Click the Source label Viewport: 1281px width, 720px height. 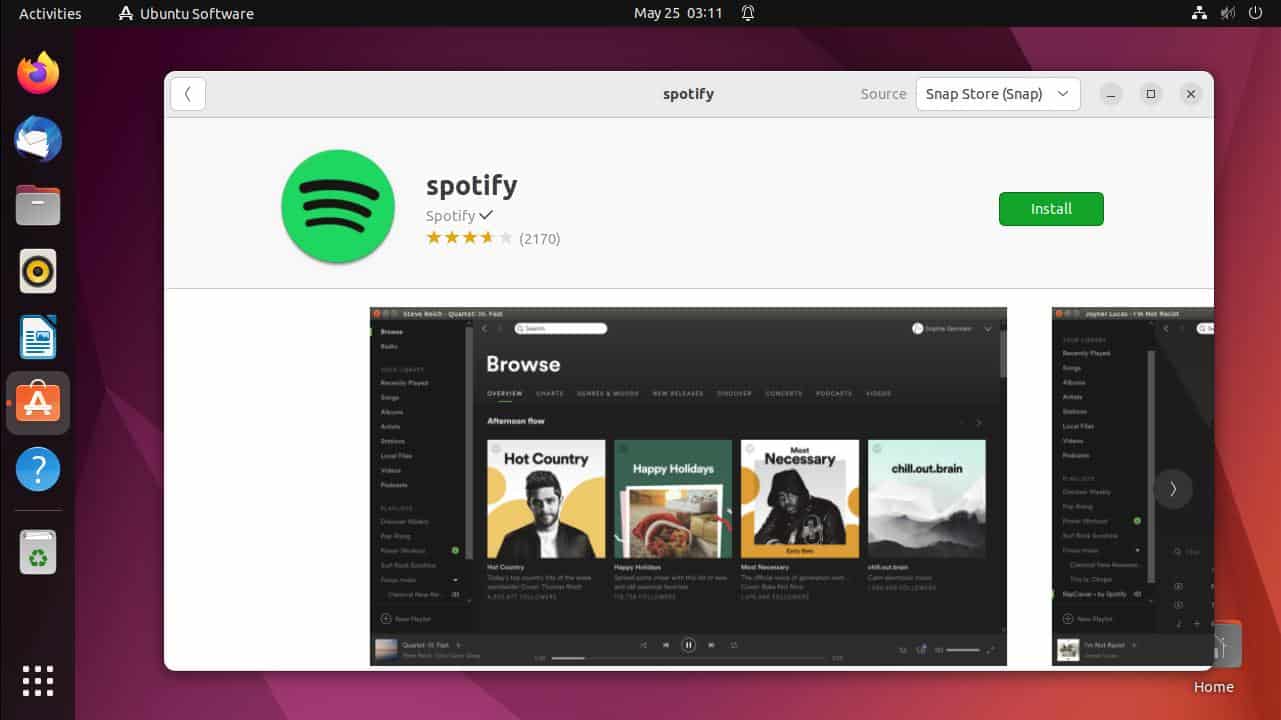[x=883, y=94]
